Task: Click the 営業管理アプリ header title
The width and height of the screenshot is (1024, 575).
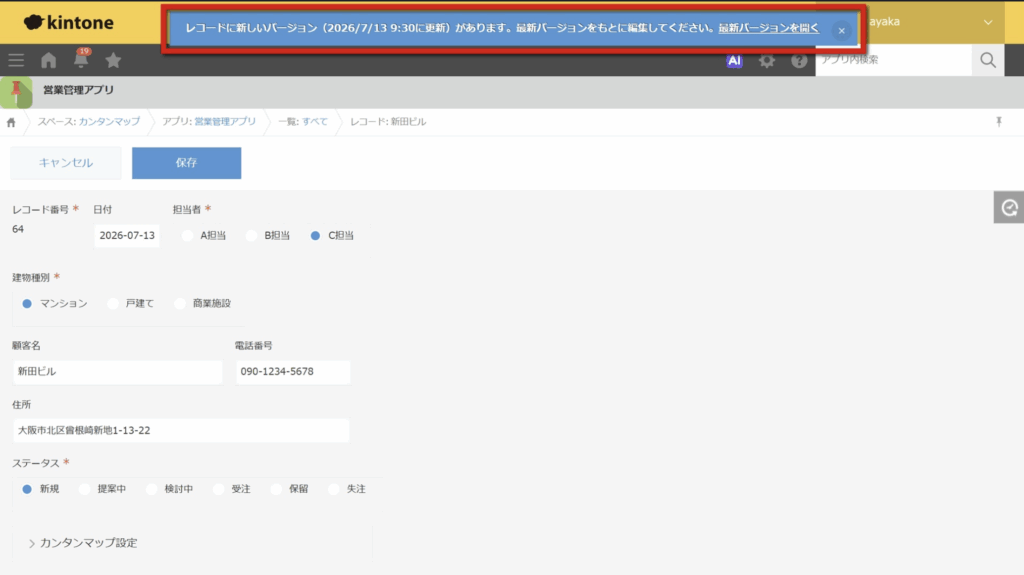Action: (x=78, y=90)
